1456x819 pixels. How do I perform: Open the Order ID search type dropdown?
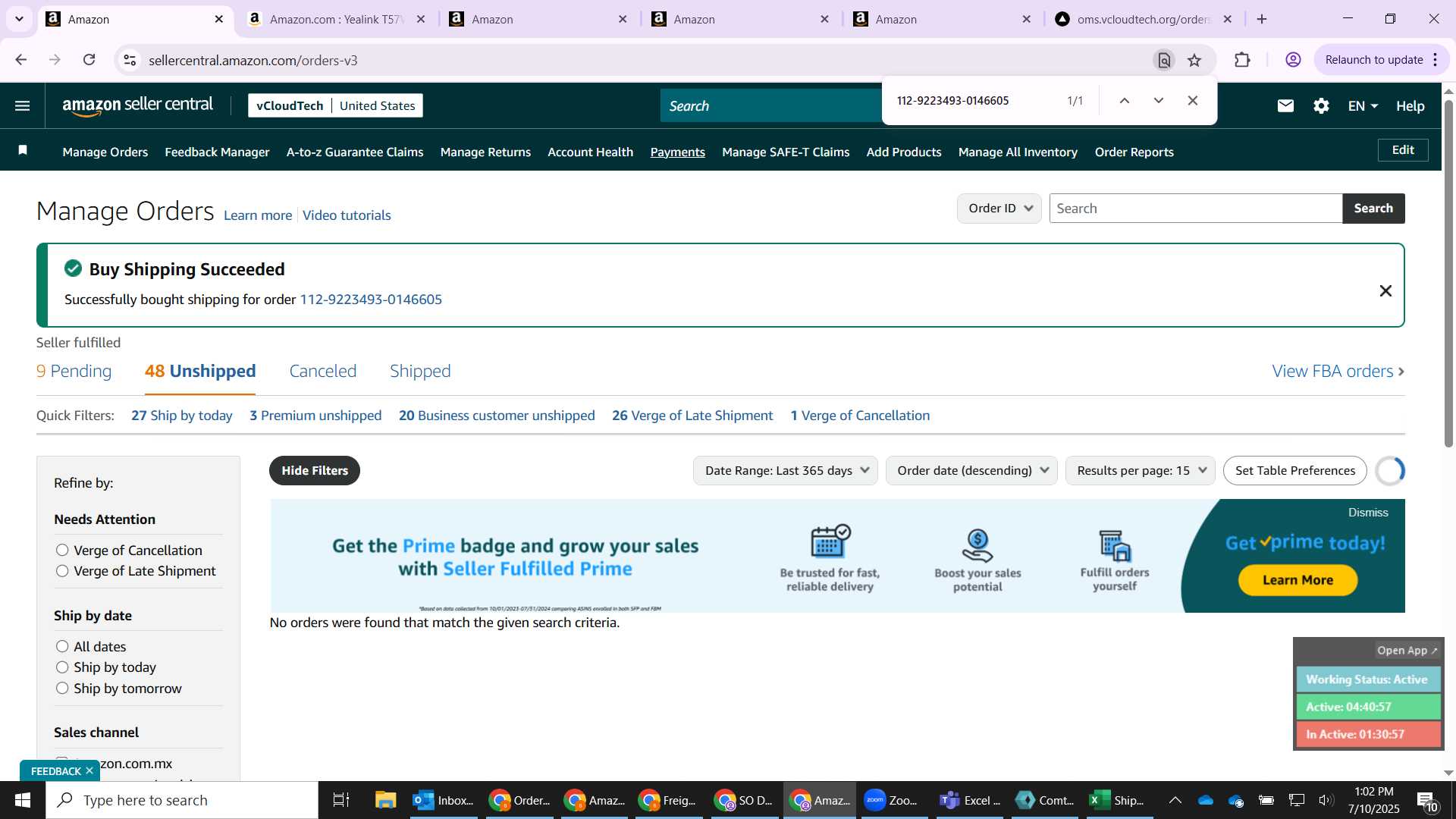(999, 208)
